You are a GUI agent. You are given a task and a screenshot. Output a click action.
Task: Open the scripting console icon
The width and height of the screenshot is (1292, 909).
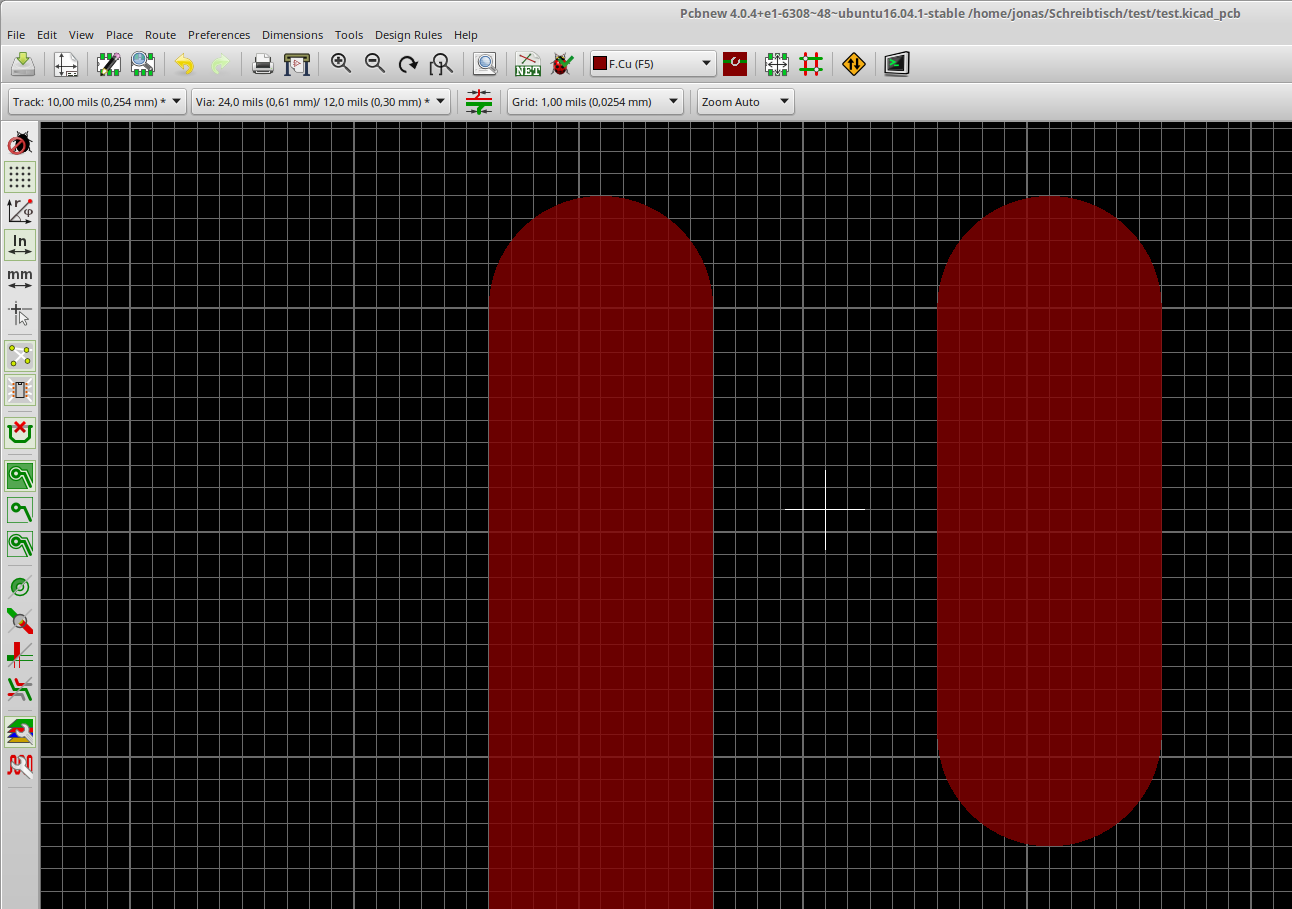point(896,65)
